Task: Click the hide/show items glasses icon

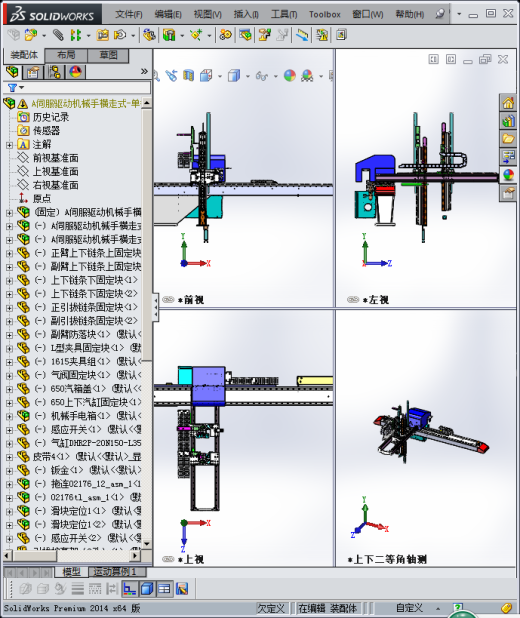Action: (261, 75)
